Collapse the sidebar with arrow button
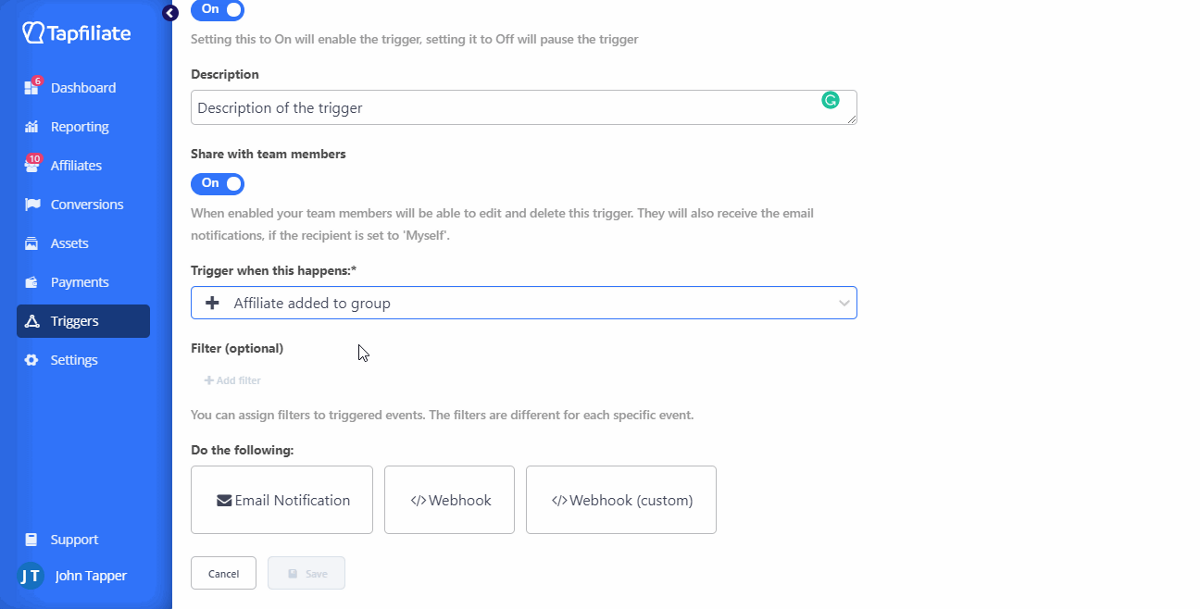 [170, 13]
